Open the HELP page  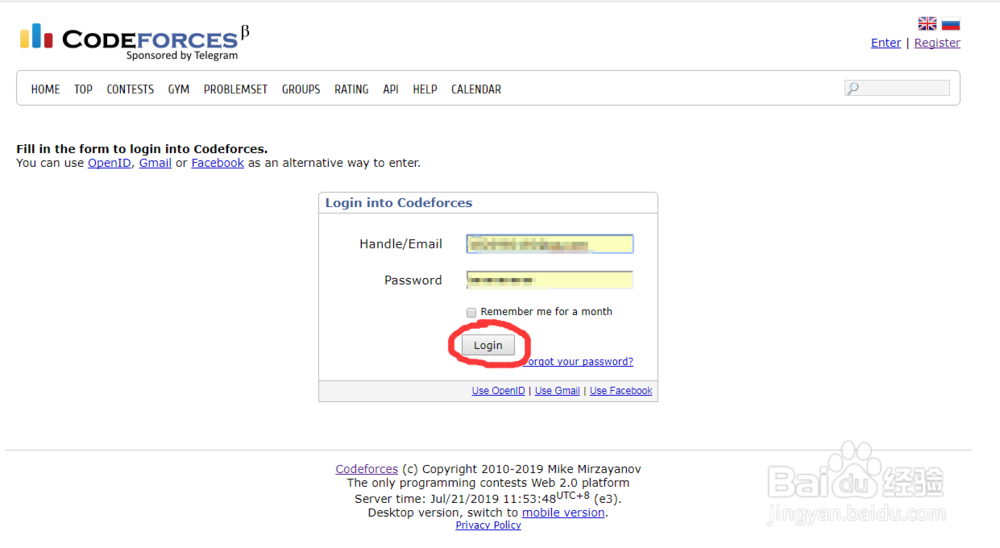(425, 89)
